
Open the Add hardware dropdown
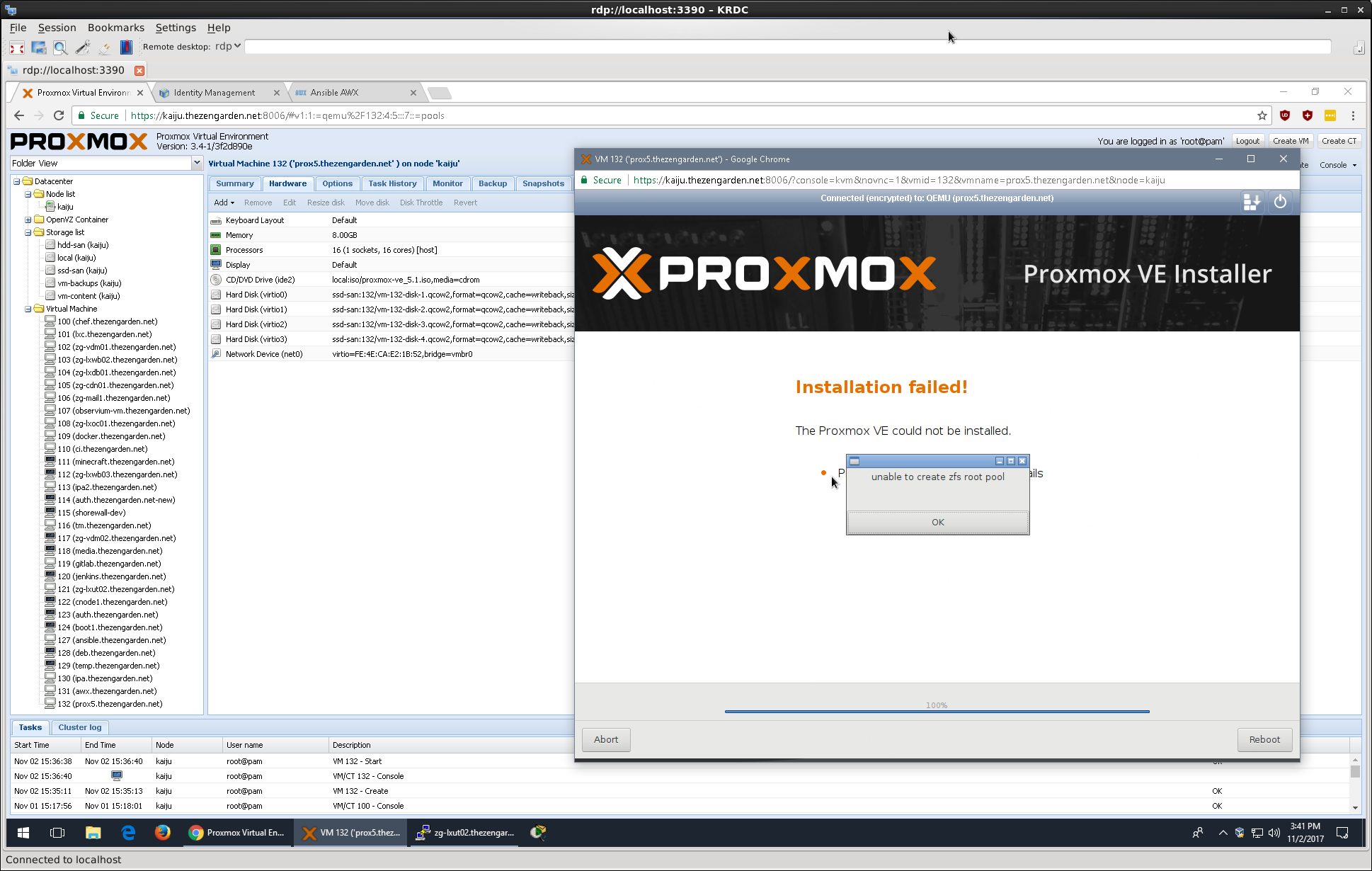click(x=224, y=203)
